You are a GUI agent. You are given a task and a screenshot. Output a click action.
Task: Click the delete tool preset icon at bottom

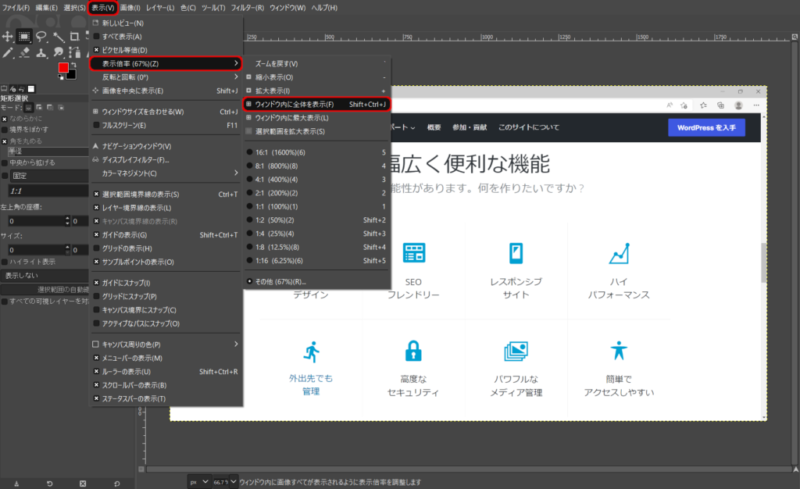click(83, 483)
